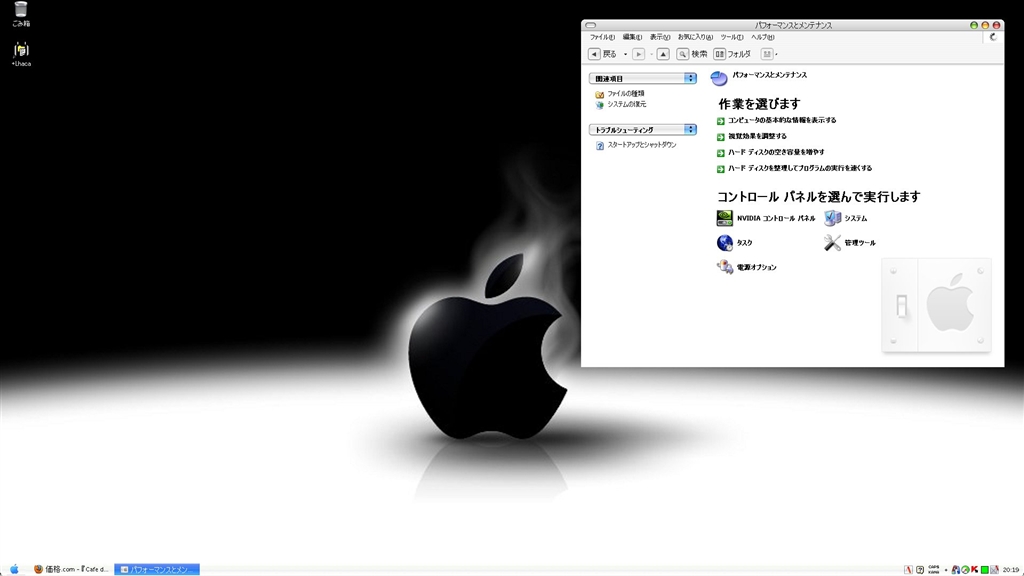Open the ヘルプ menu
This screenshot has height=576, width=1024.
click(762, 37)
